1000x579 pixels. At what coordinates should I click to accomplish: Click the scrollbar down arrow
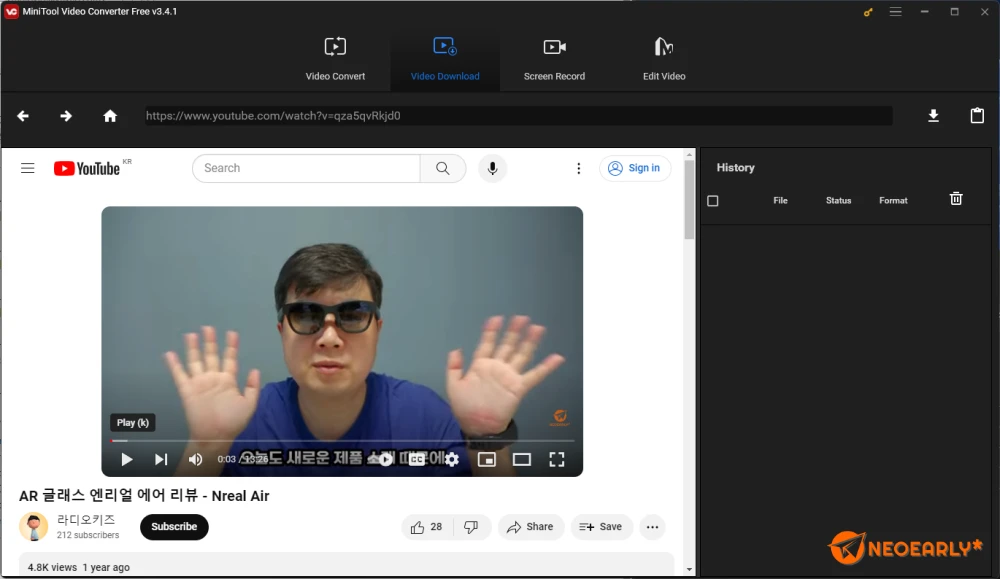pyautogui.click(x=689, y=569)
